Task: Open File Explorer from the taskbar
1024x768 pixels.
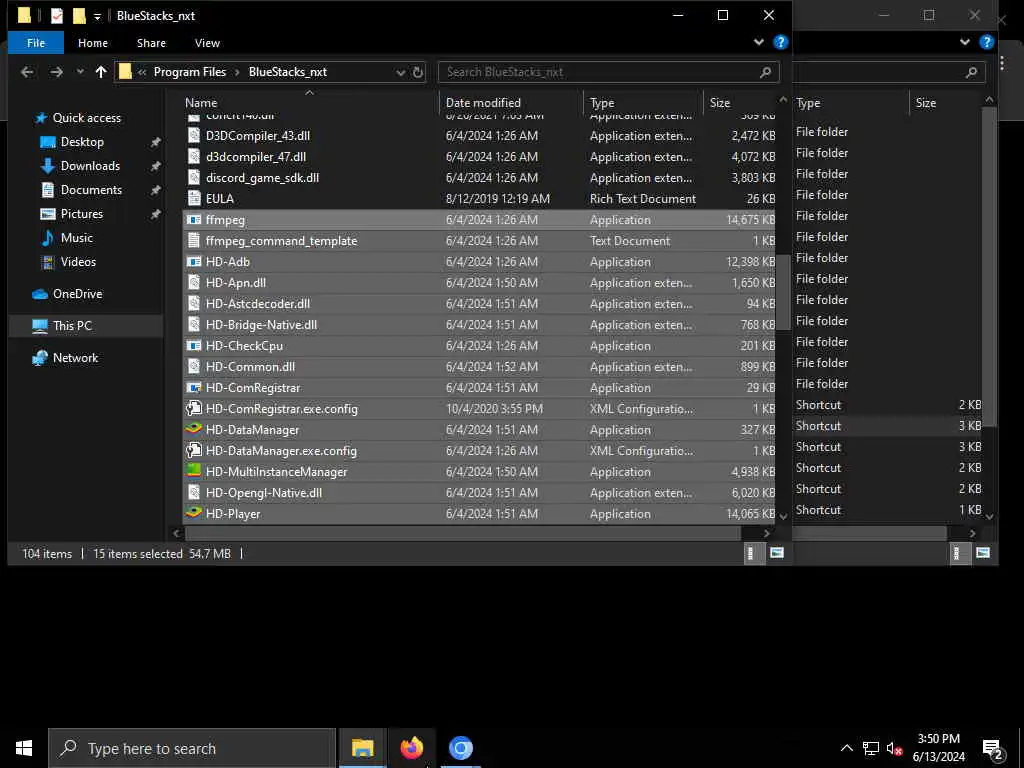Action: (x=362, y=748)
